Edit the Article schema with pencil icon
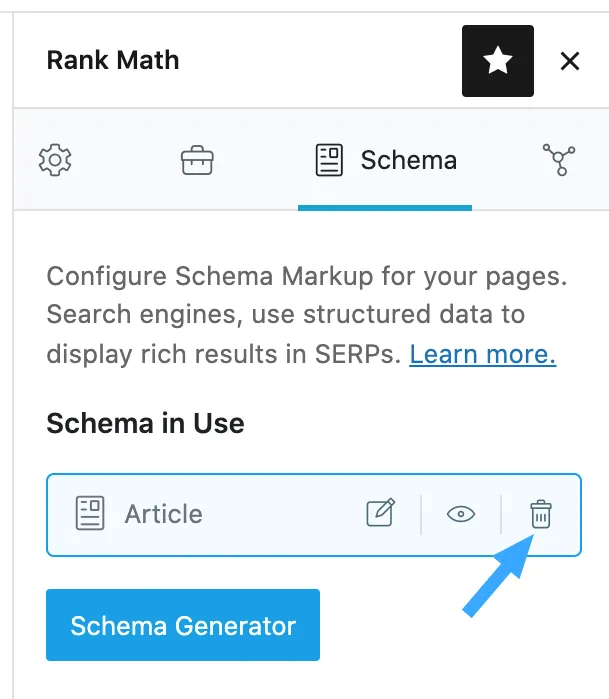Image resolution: width=609 pixels, height=699 pixels. click(380, 514)
